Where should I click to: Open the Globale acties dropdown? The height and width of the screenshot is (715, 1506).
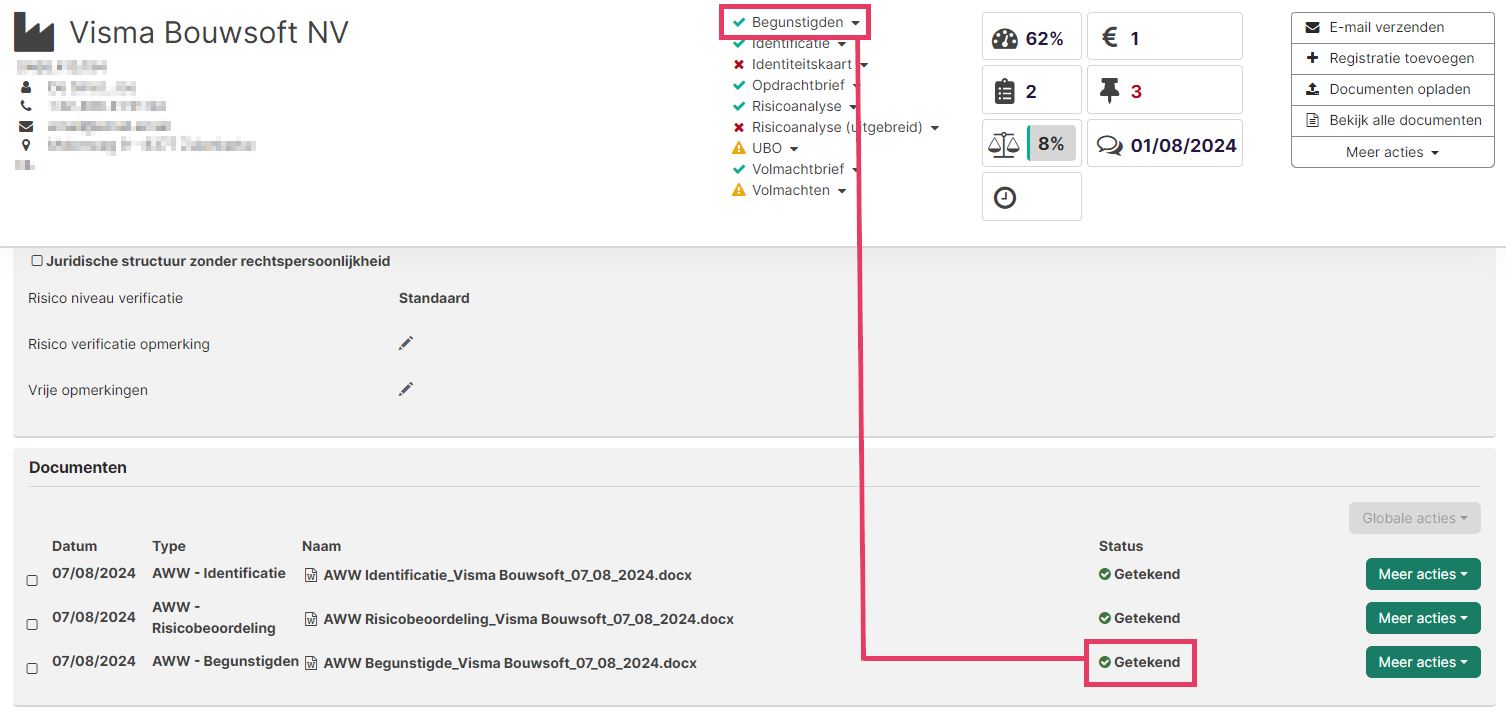pyautogui.click(x=1414, y=518)
